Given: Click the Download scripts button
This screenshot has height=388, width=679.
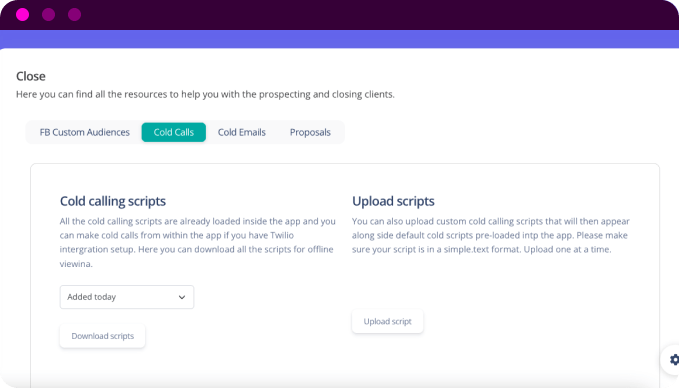Looking at the screenshot, I should click(x=103, y=336).
